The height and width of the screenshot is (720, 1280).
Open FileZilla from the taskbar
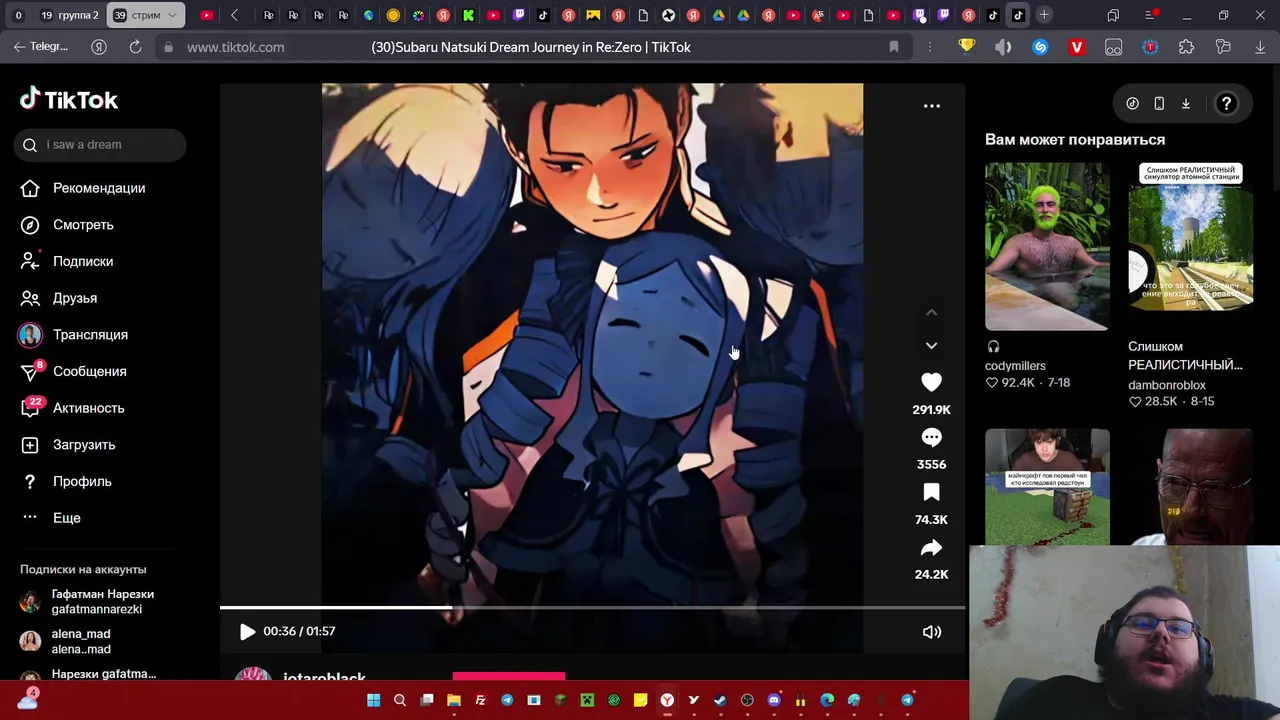point(480,700)
